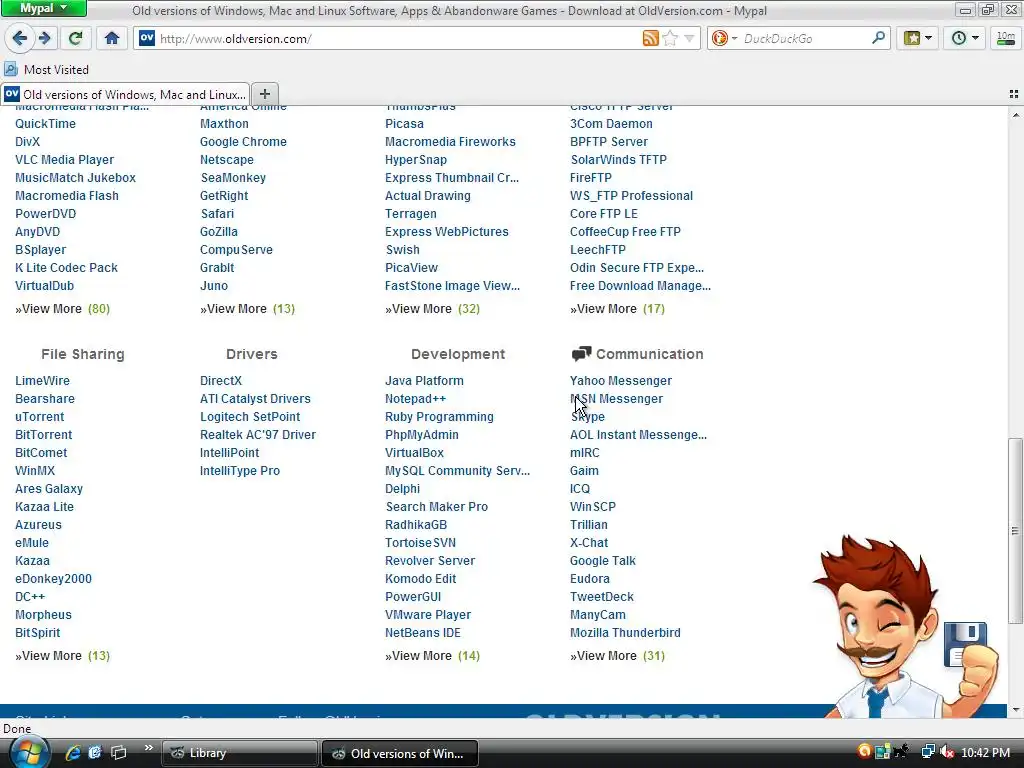Open the Kazaa Lite link

(44, 506)
